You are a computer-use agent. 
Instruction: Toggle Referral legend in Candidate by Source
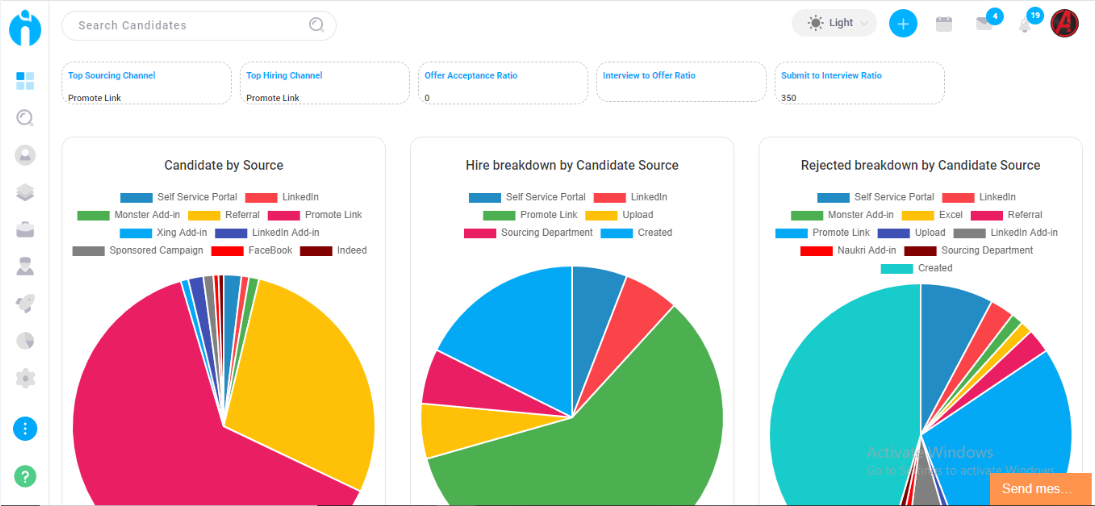pos(224,215)
